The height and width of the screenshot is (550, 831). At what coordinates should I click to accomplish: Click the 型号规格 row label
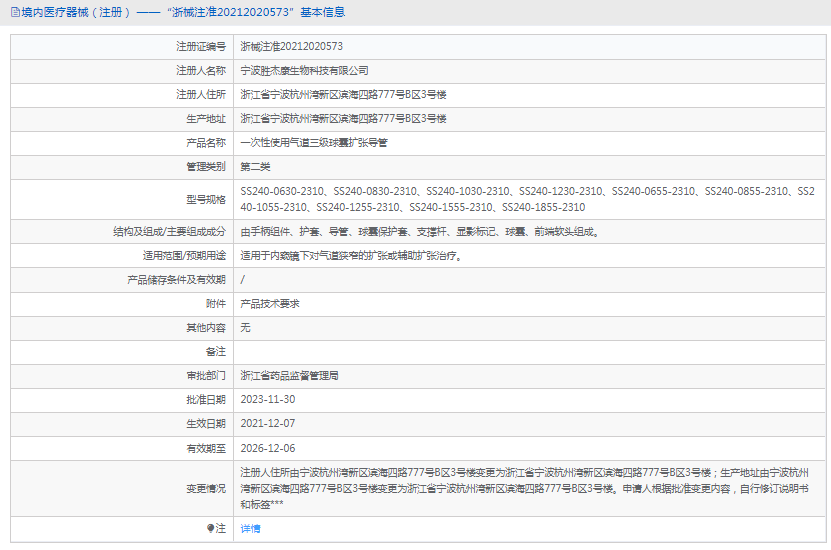click(206, 200)
